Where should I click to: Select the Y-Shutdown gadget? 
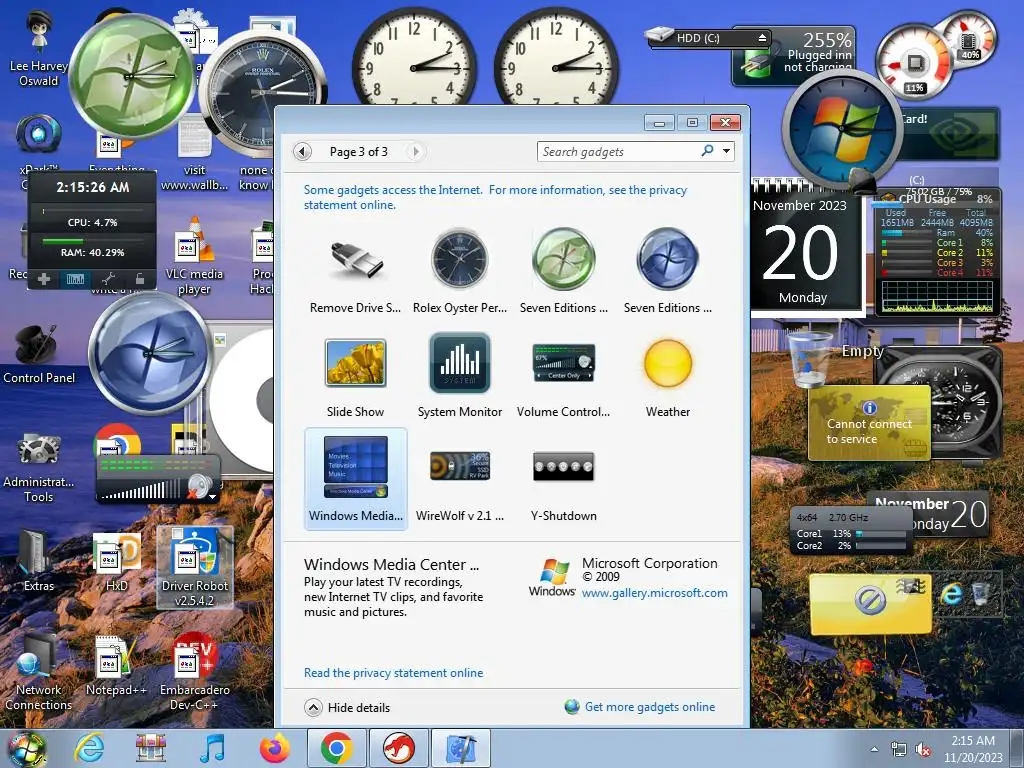click(564, 480)
